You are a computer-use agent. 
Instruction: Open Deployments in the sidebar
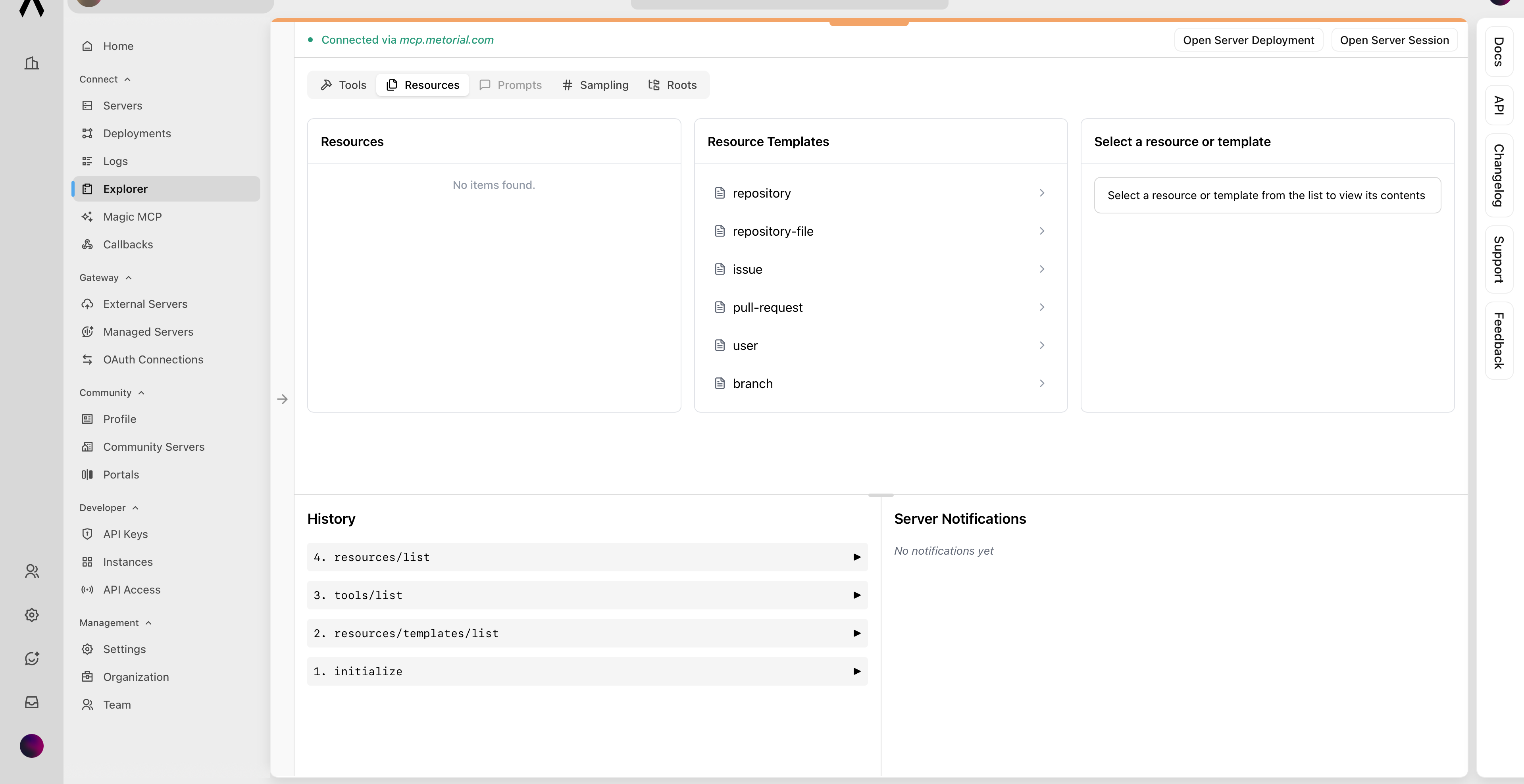pyautogui.click(x=137, y=133)
